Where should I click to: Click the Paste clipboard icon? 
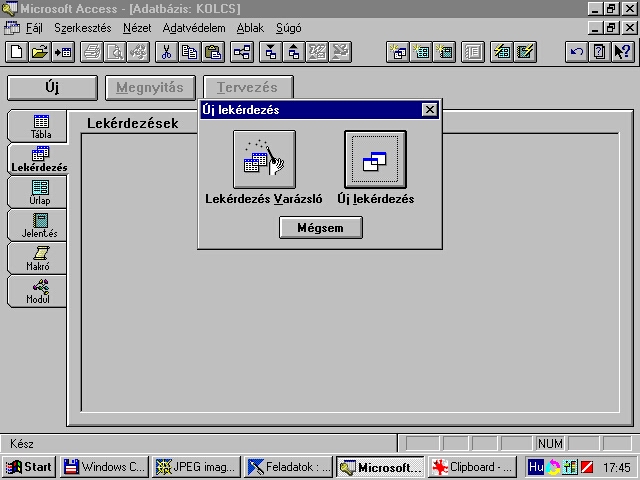coord(213,52)
